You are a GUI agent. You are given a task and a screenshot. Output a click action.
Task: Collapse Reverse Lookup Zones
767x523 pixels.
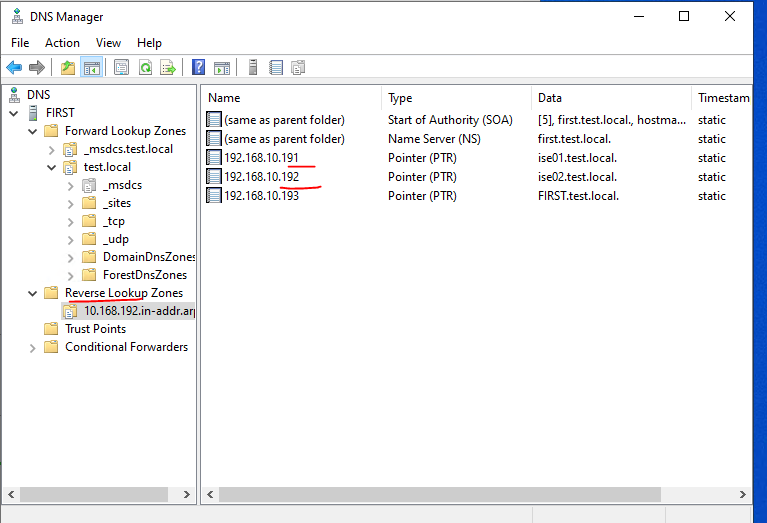click(x=32, y=294)
